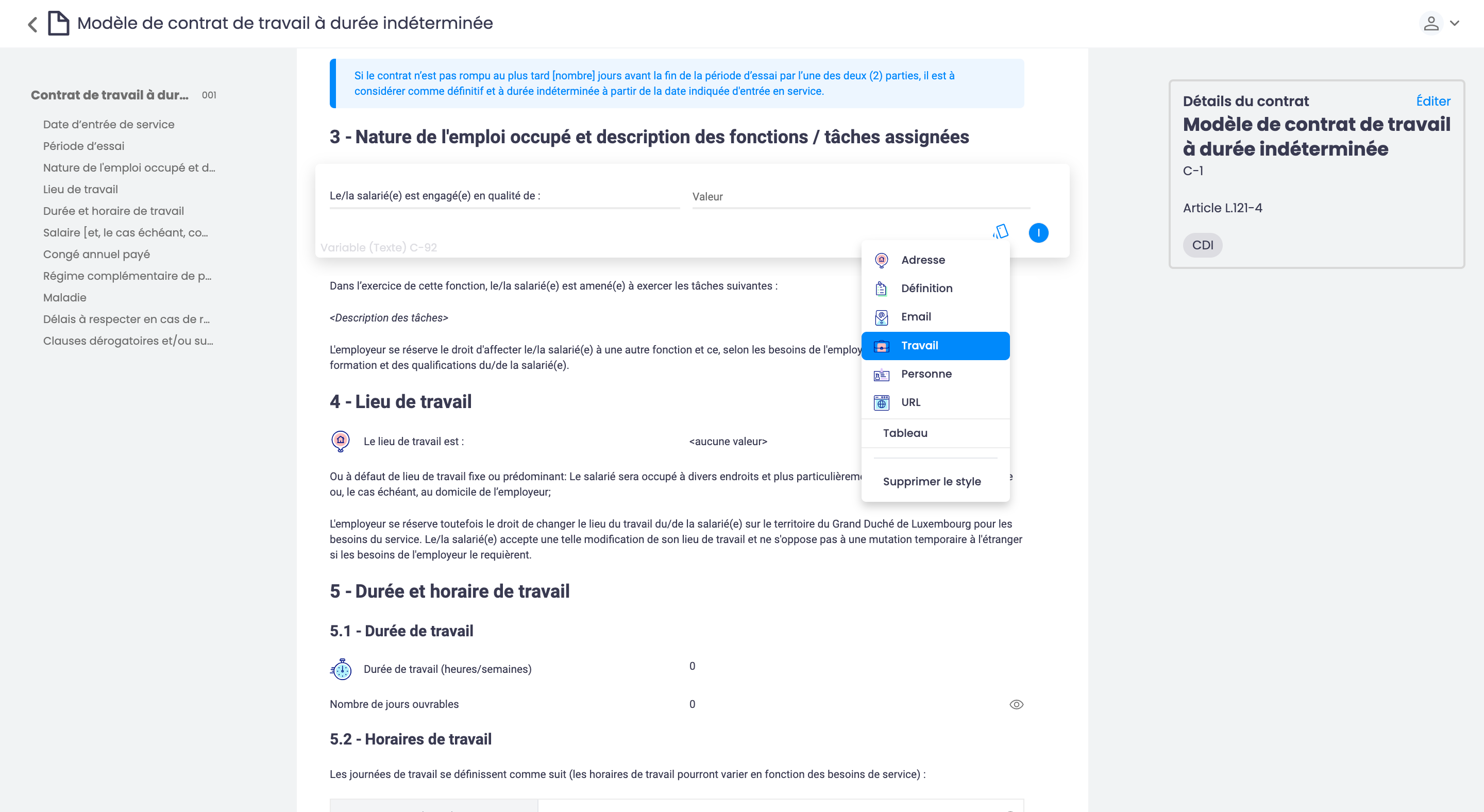This screenshot has height=812, width=1484.
Task: Select the Email icon in dropdown menu
Action: coord(881,317)
